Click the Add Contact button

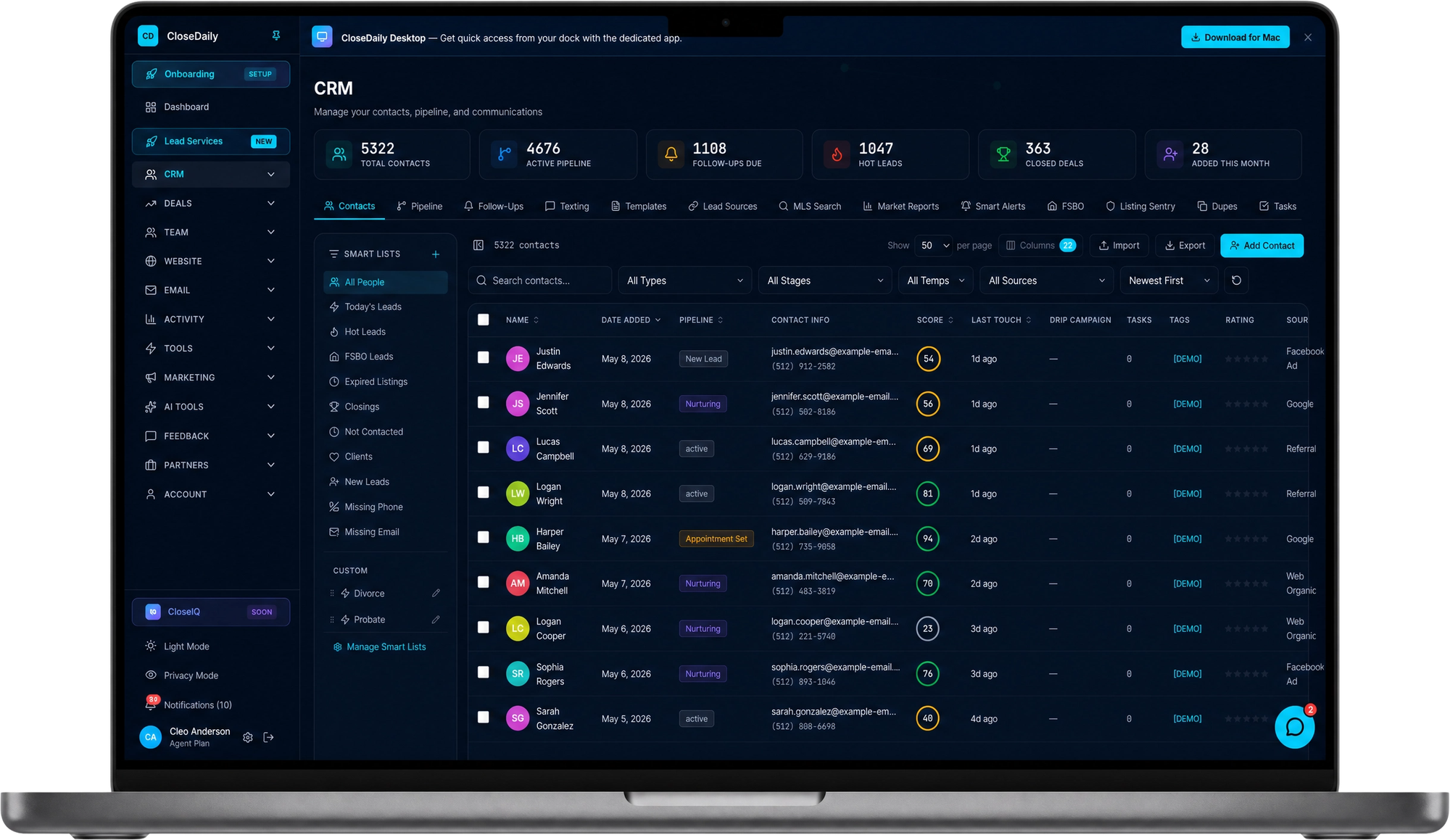tap(1261, 245)
